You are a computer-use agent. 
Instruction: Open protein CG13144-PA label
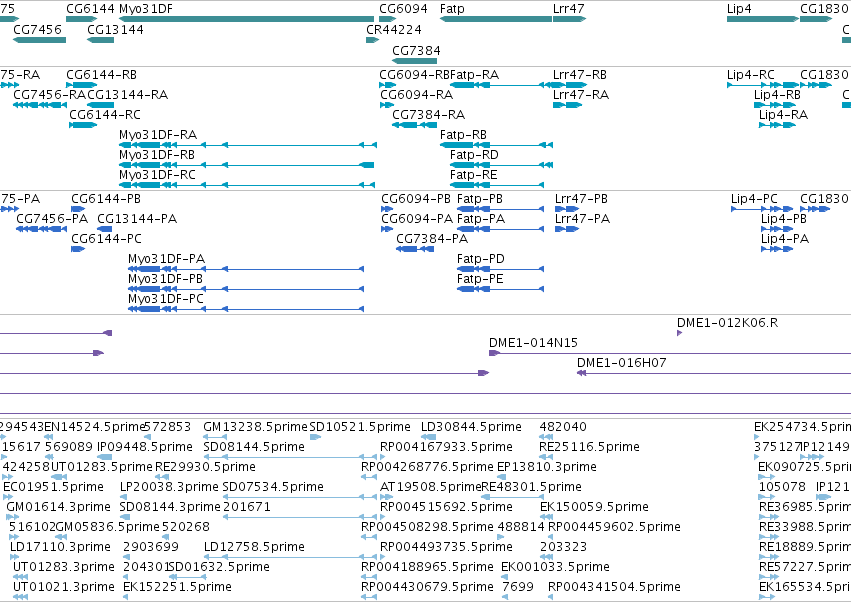[137, 219]
